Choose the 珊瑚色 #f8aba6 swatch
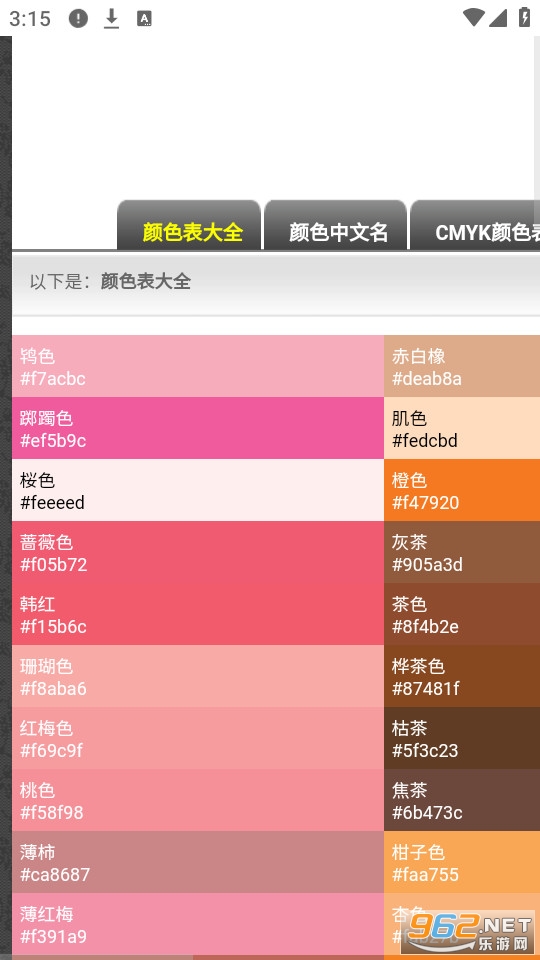Viewport: 540px width, 960px height. (x=198, y=676)
